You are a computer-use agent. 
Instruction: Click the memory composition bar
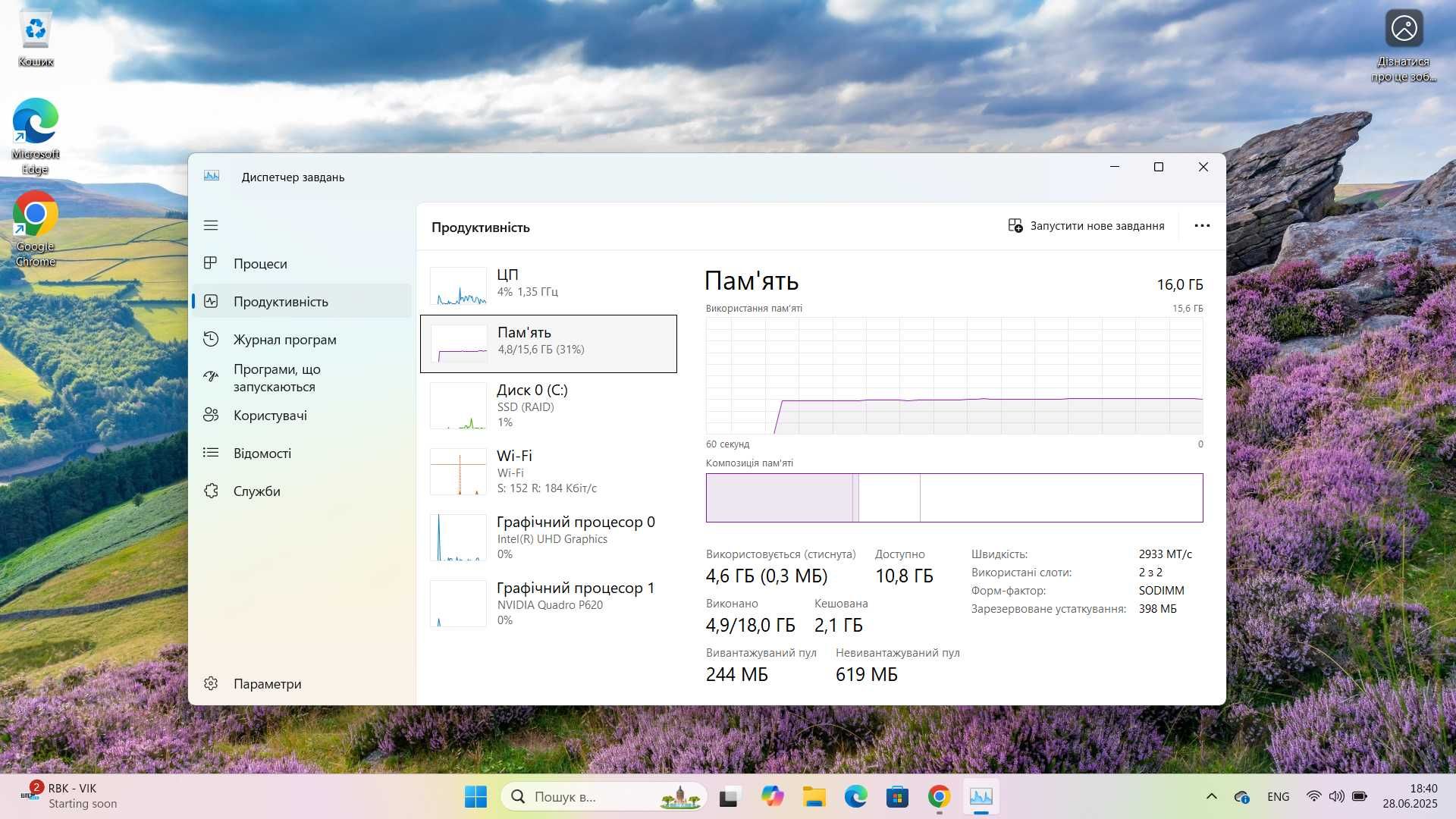(954, 497)
